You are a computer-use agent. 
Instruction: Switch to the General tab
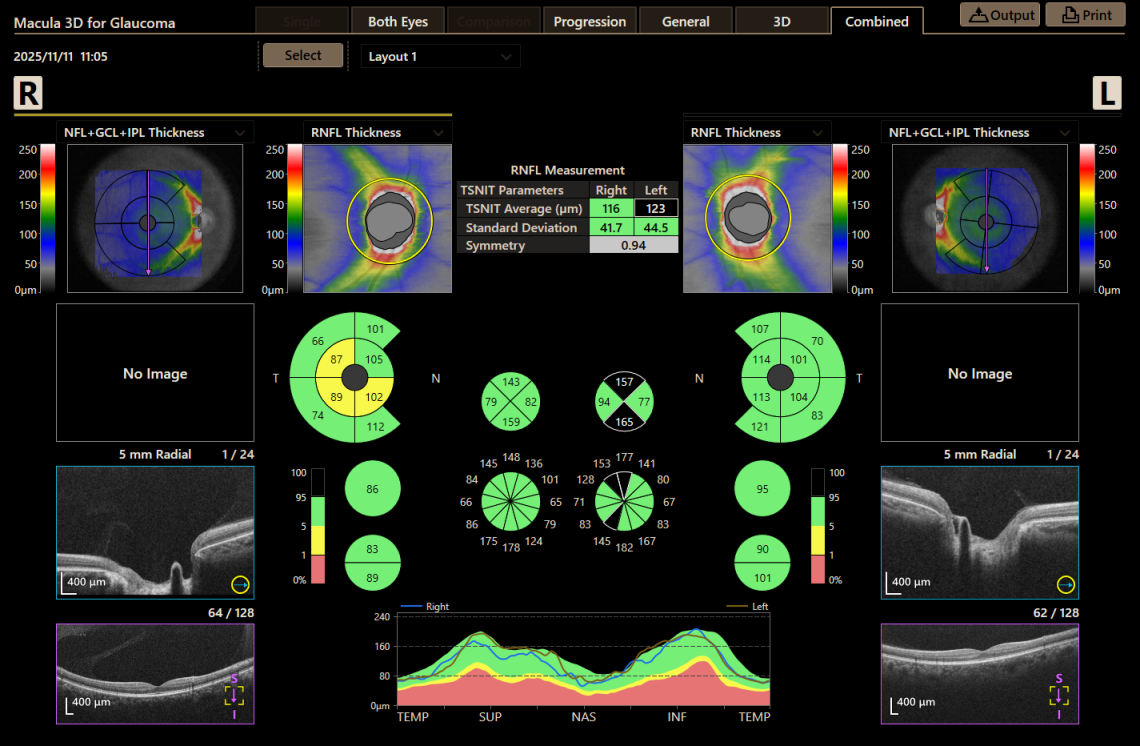[685, 20]
